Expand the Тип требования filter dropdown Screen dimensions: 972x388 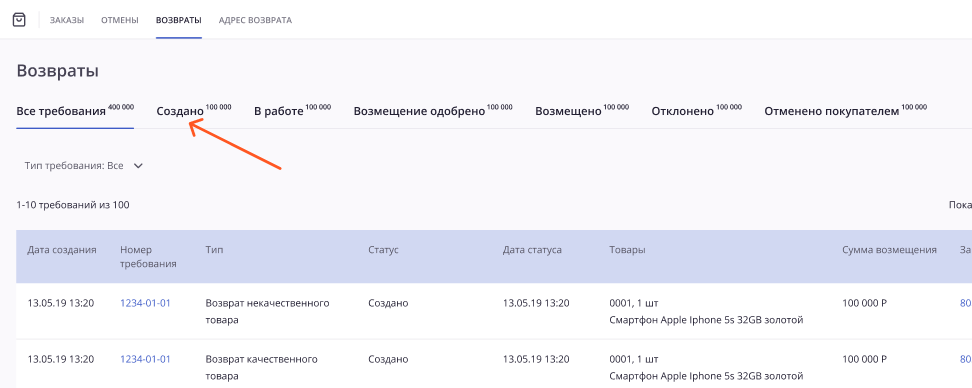click(x=84, y=166)
